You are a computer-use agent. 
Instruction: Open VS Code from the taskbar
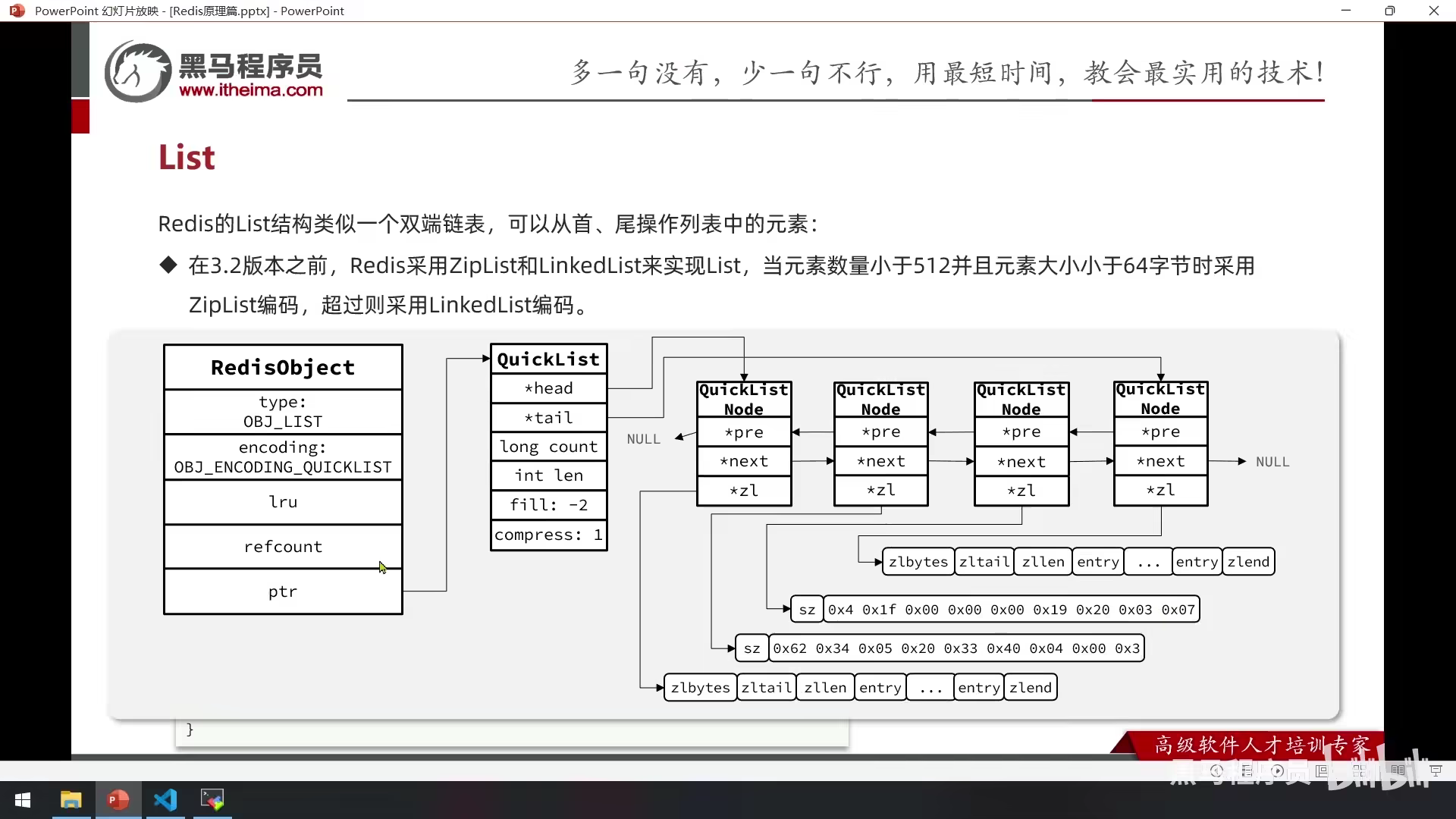click(x=165, y=800)
